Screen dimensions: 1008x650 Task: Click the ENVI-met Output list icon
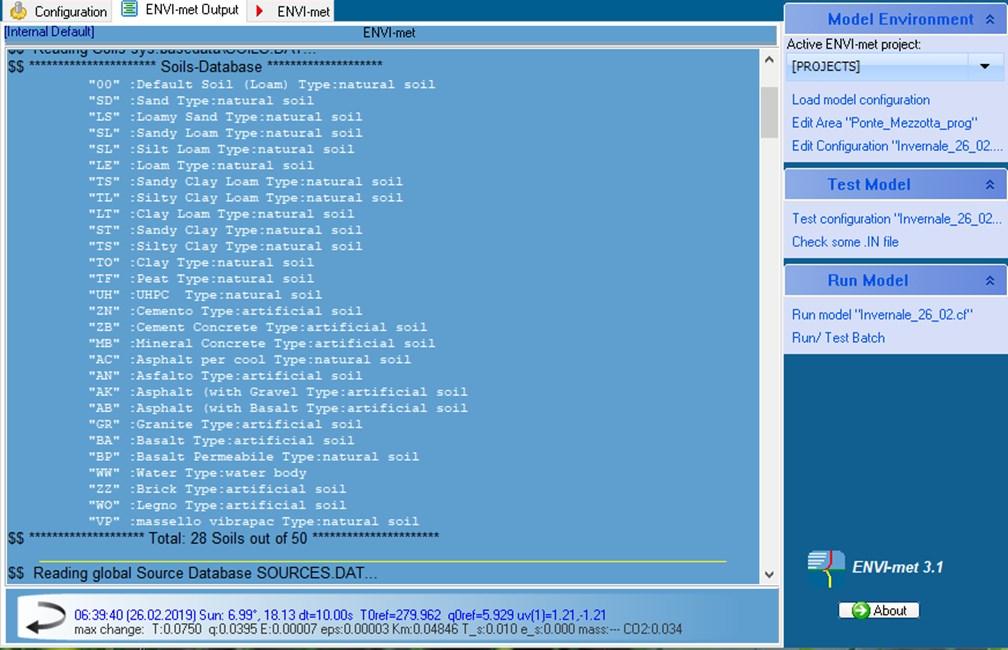pos(129,9)
